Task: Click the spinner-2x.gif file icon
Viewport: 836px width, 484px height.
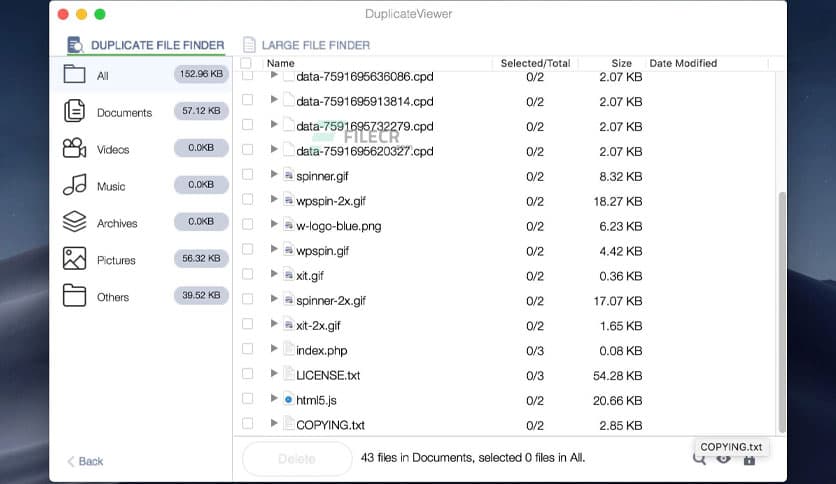Action: 288,300
